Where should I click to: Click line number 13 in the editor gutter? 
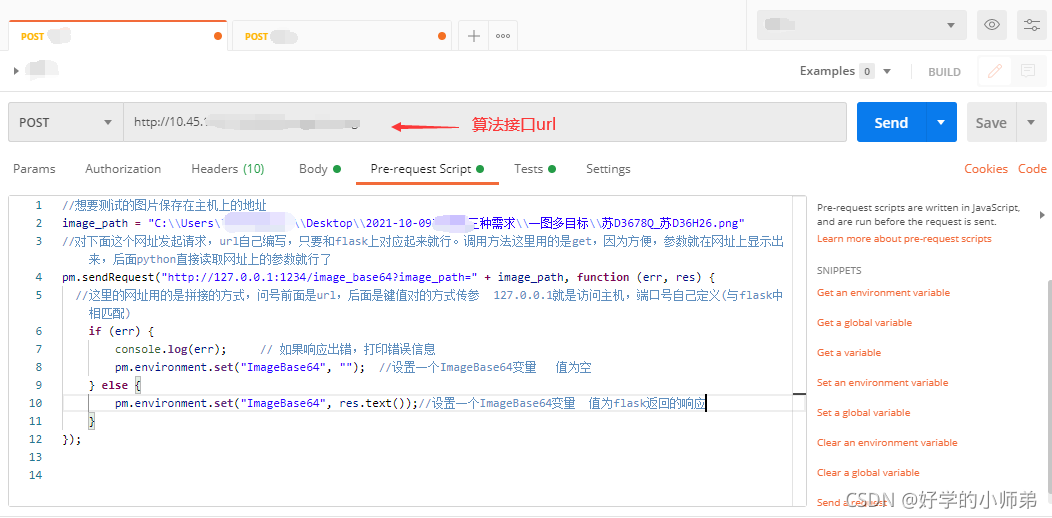36,457
